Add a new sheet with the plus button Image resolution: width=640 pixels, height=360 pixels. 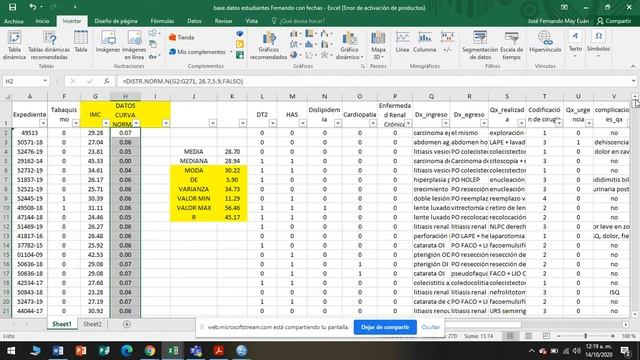pyautogui.click(x=127, y=324)
